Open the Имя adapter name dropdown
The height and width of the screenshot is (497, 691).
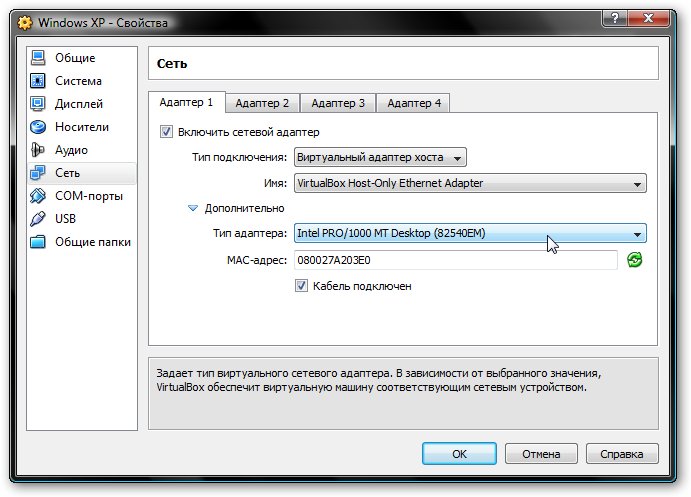coord(470,183)
